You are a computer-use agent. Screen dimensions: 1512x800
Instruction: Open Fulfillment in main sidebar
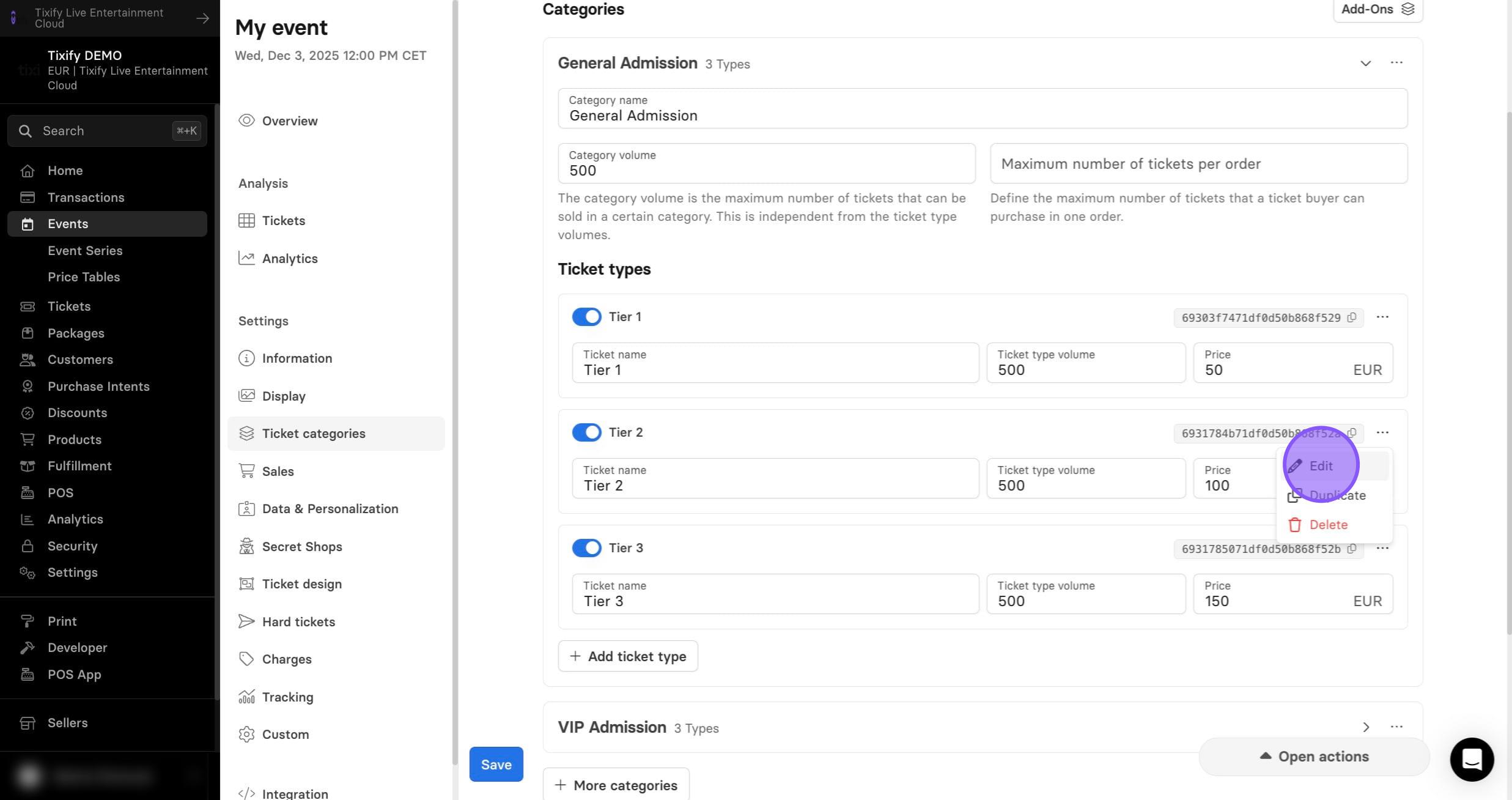coord(107,465)
